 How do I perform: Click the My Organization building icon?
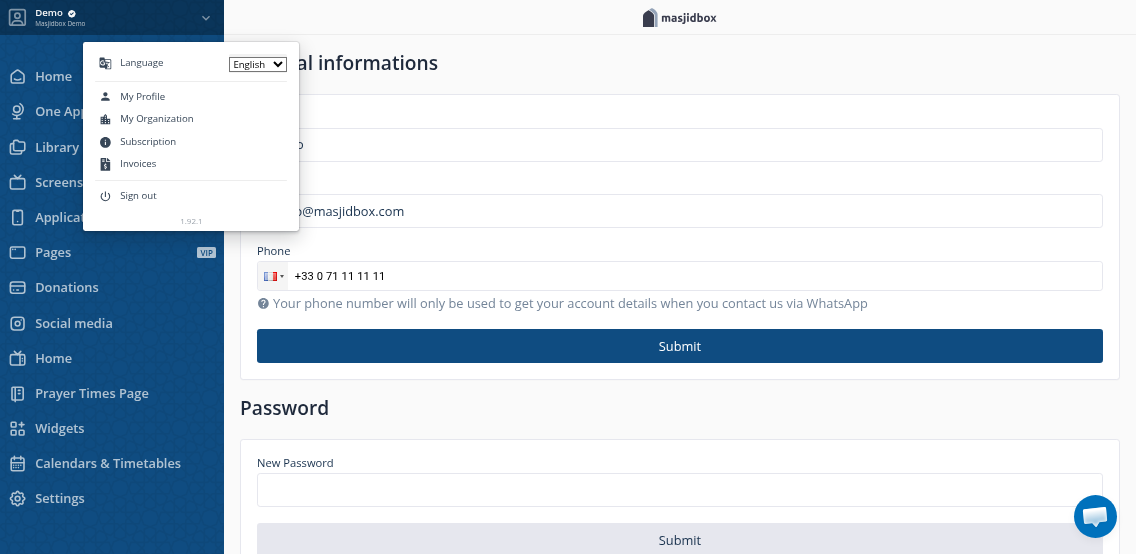point(105,119)
